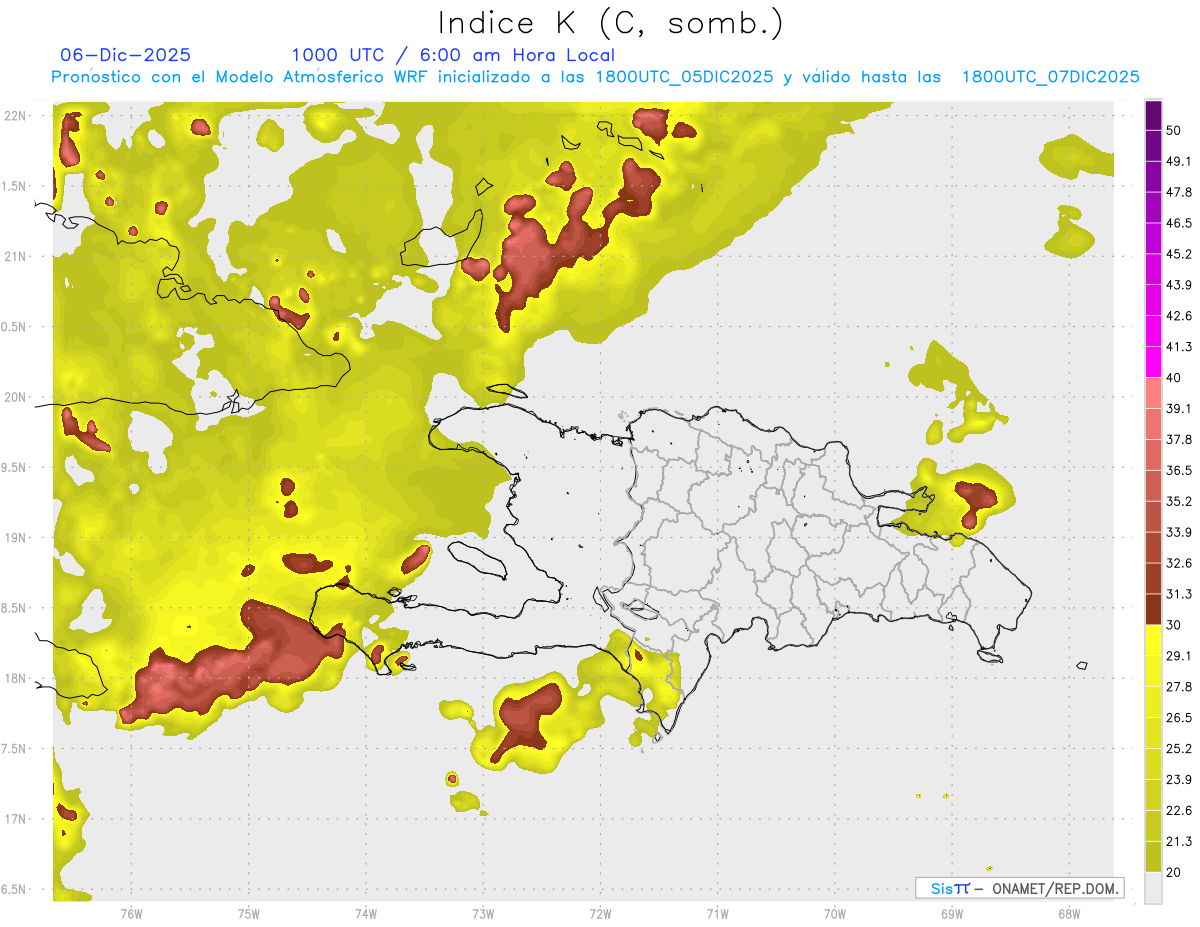The height and width of the screenshot is (927, 1200).
Task: Click the colorbar value '20'
Action: 1175,872
